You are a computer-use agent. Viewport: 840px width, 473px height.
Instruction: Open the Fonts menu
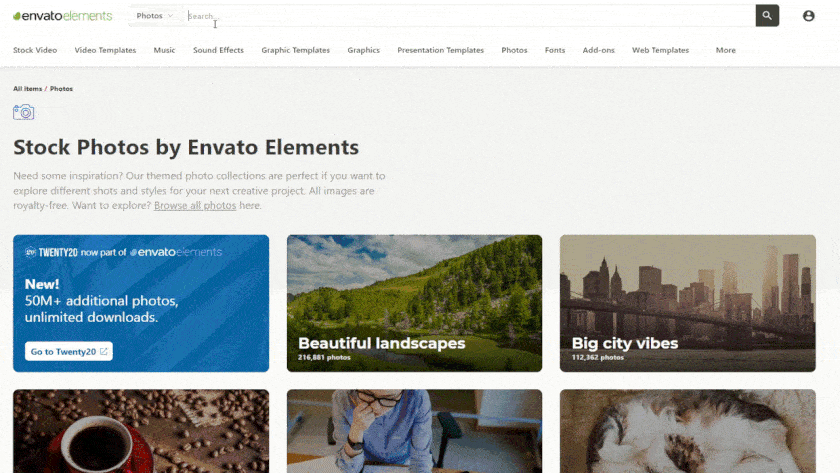(554, 50)
